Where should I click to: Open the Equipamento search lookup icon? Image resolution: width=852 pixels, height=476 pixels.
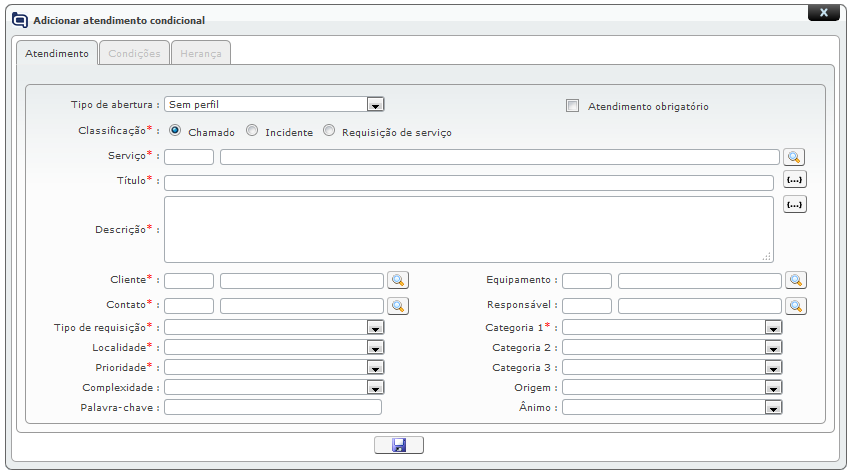[795, 280]
